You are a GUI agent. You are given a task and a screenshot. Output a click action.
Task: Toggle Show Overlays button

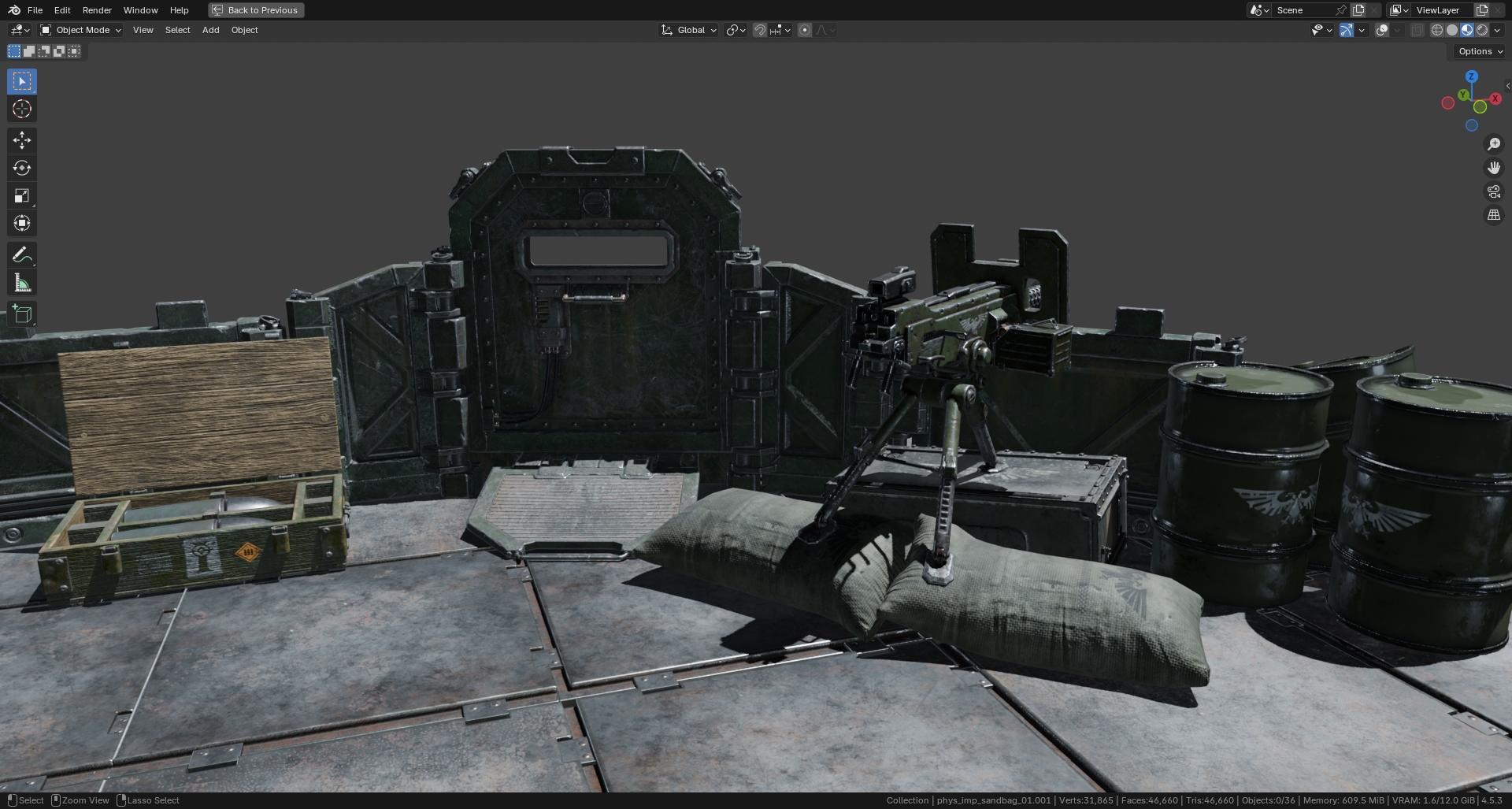coord(1382,30)
